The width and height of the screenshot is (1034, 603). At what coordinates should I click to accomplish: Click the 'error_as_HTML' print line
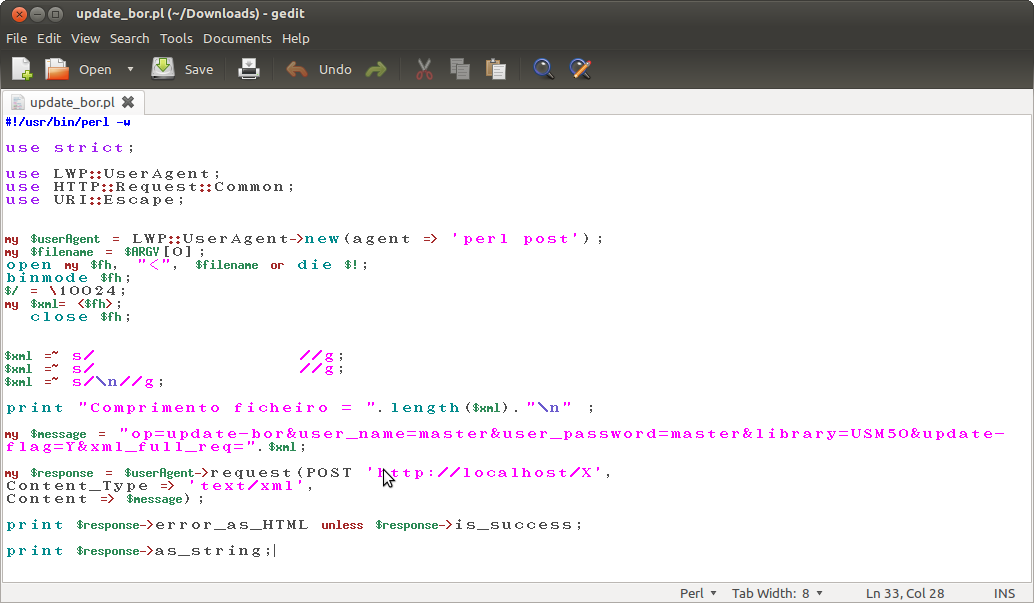[x=294, y=525]
